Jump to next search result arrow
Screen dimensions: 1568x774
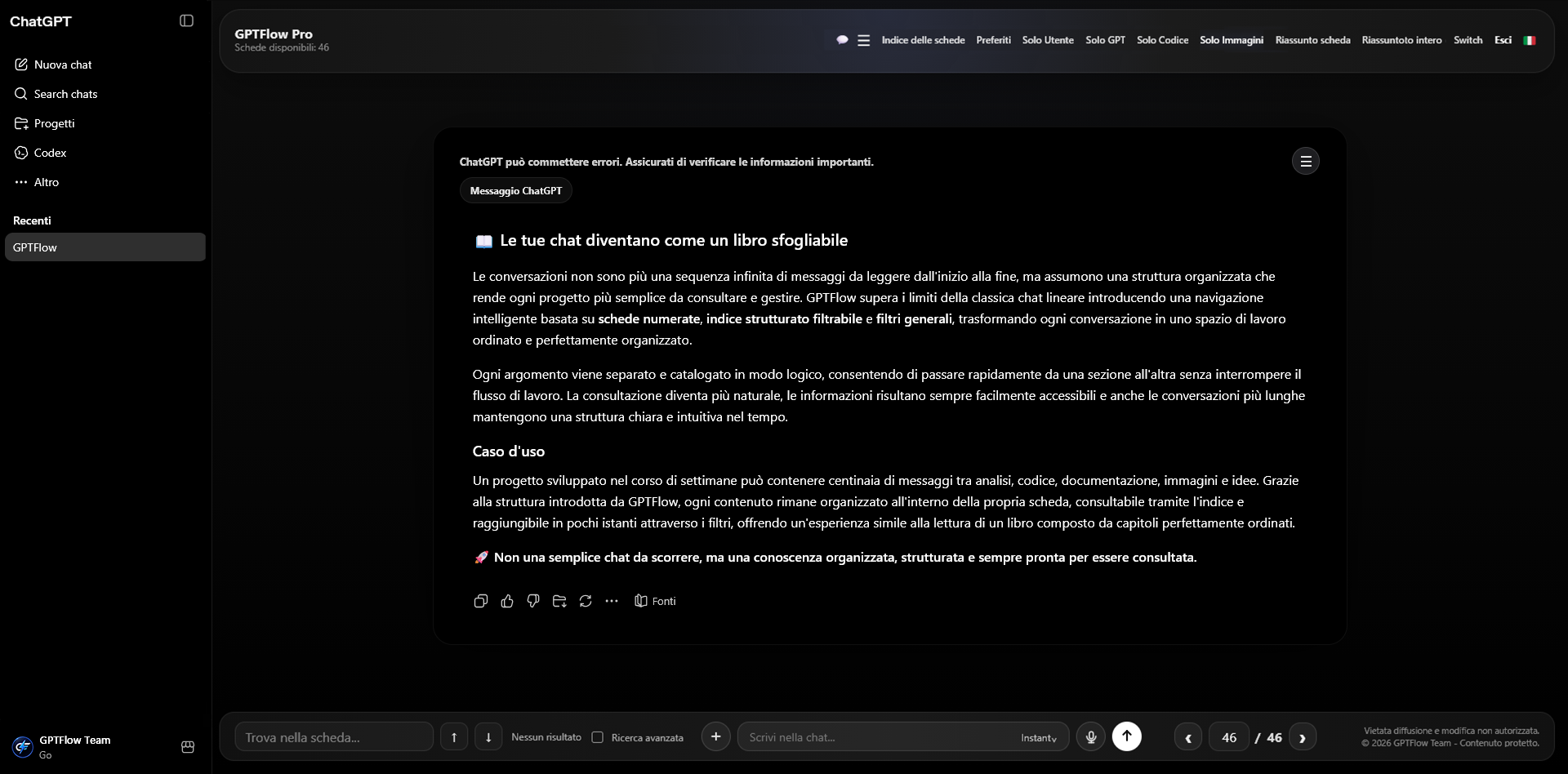tap(488, 737)
